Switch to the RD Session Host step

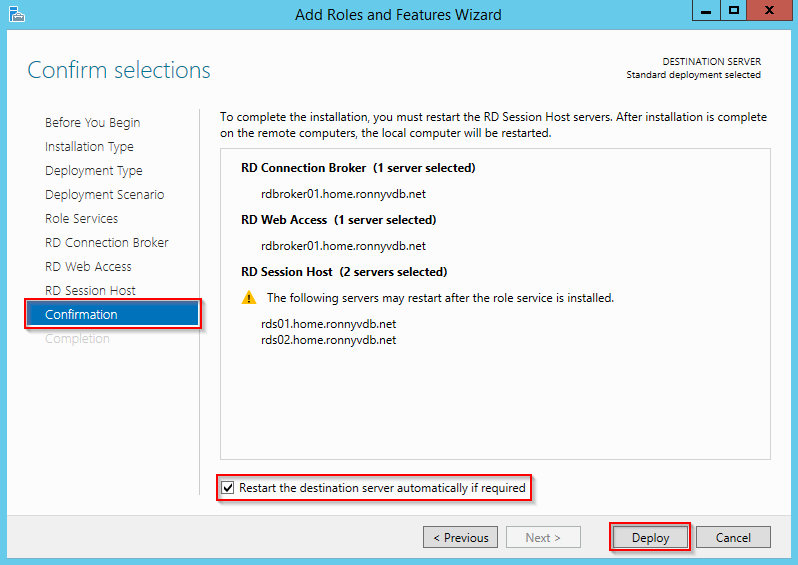pyautogui.click(x=90, y=291)
